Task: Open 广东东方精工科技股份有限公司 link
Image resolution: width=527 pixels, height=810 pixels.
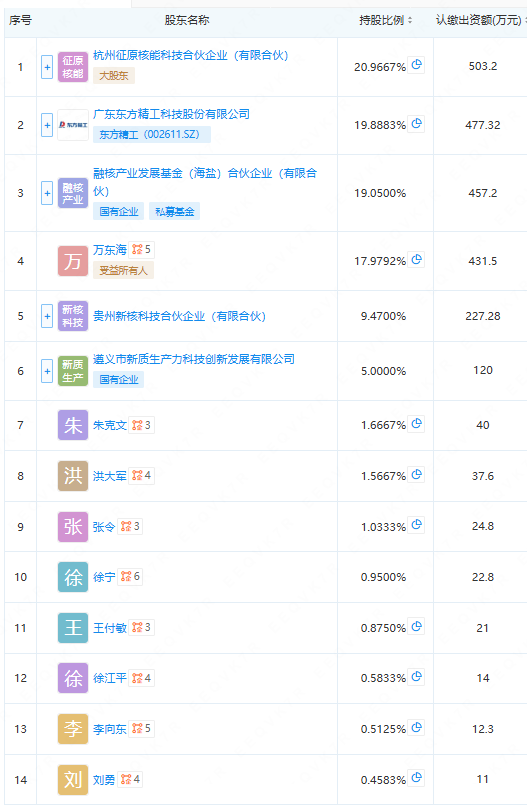Action: 171,114
